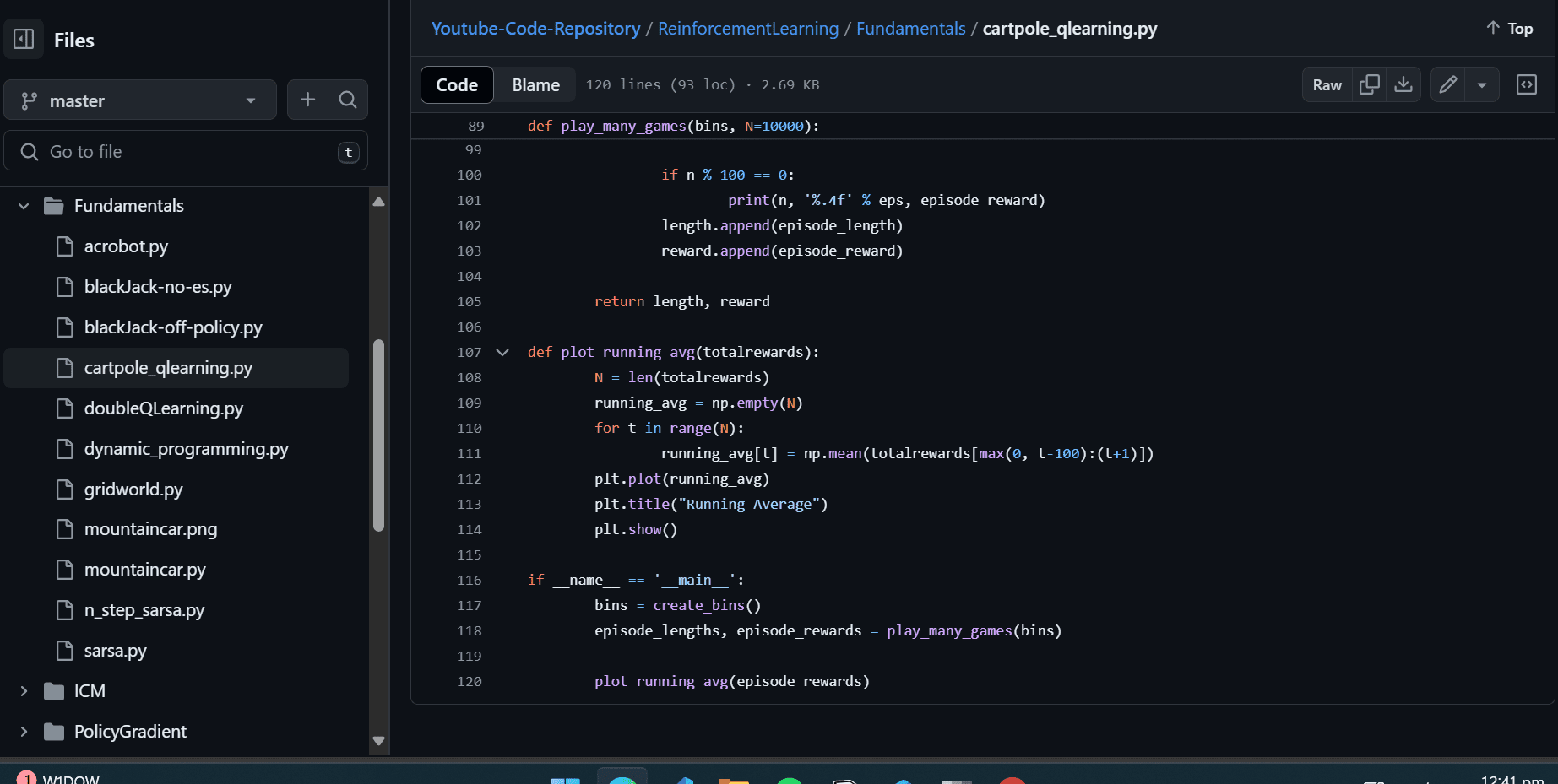The width and height of the screenshot is (1558, 784).
Task: Select cartpole_qlearning.py in file tree
Action: [x=176, y=368]
